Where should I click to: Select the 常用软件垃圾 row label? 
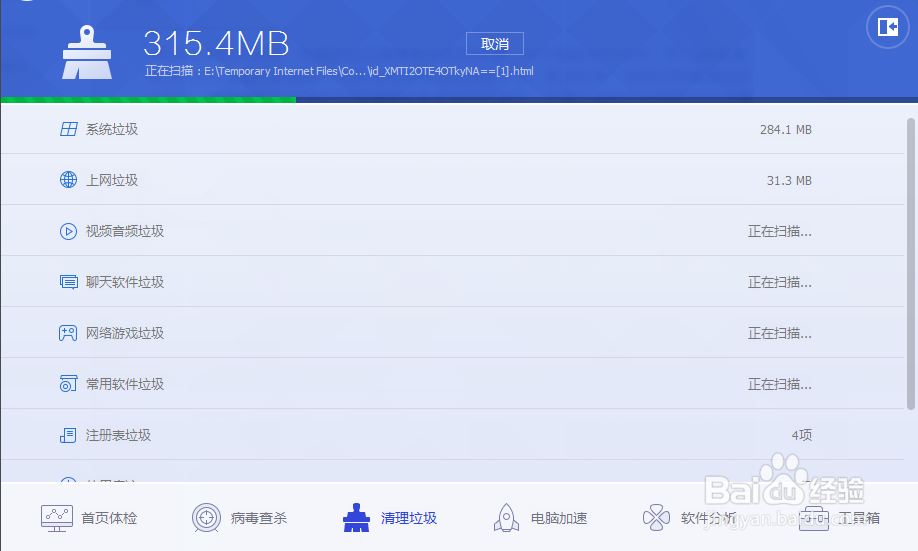125,384
